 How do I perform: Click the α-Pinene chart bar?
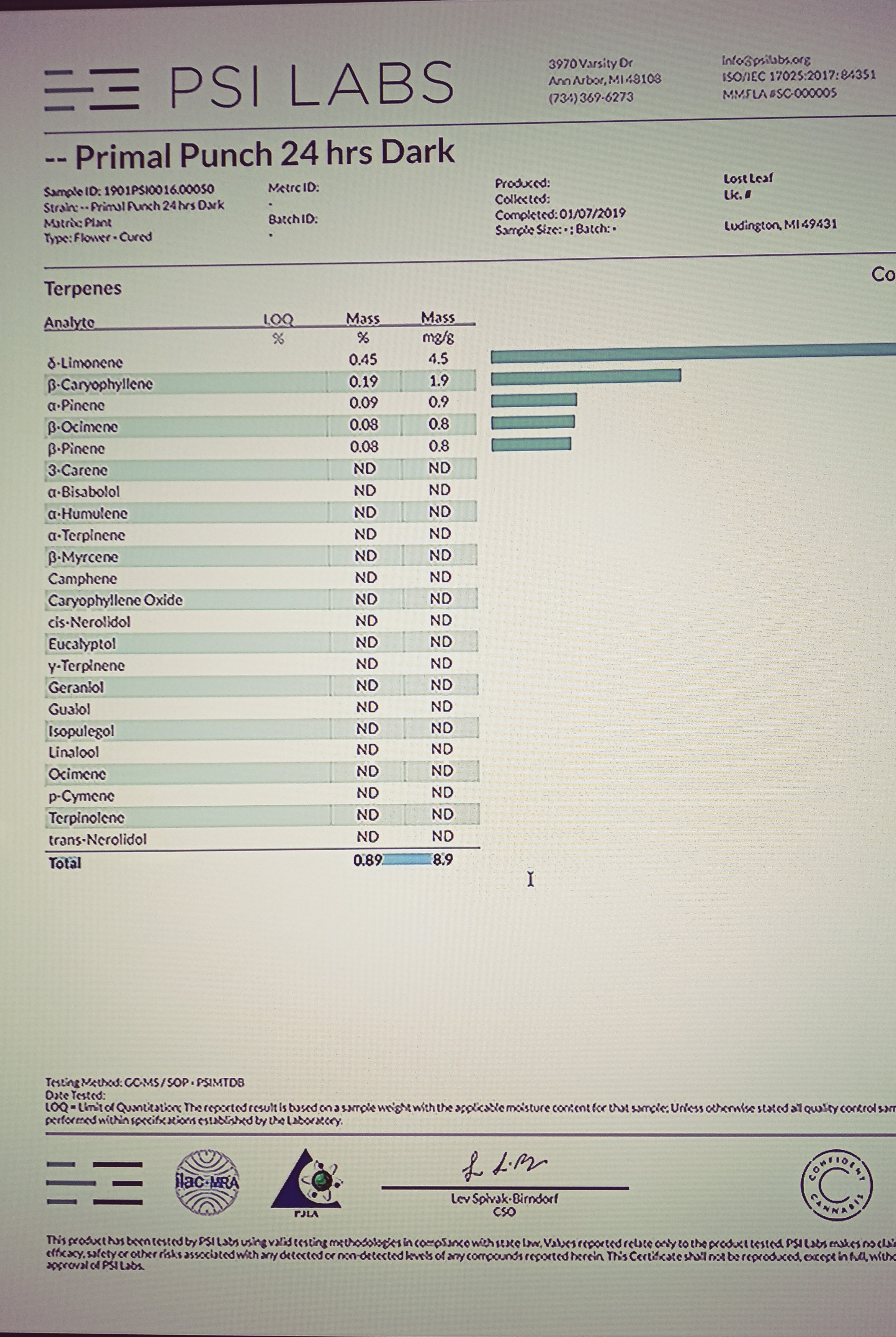534,400
